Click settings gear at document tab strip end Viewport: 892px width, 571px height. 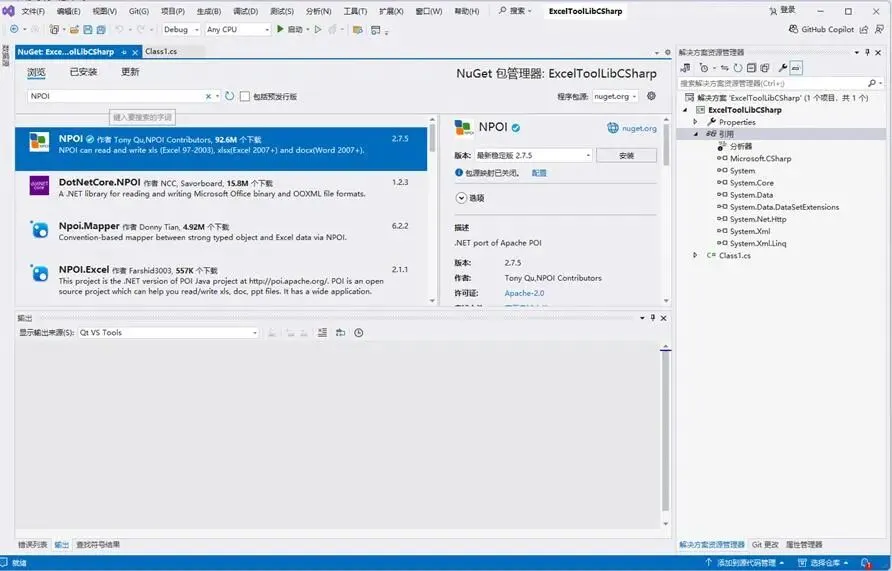tap(668, 52)
